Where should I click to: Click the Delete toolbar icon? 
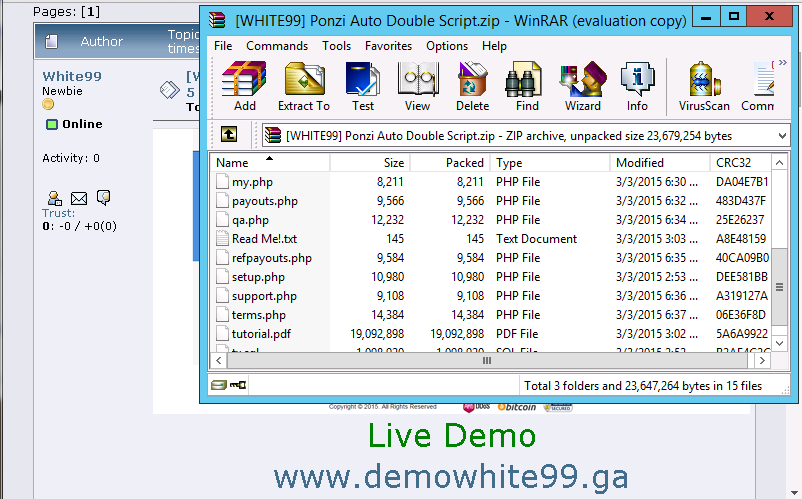coord(472,86)
